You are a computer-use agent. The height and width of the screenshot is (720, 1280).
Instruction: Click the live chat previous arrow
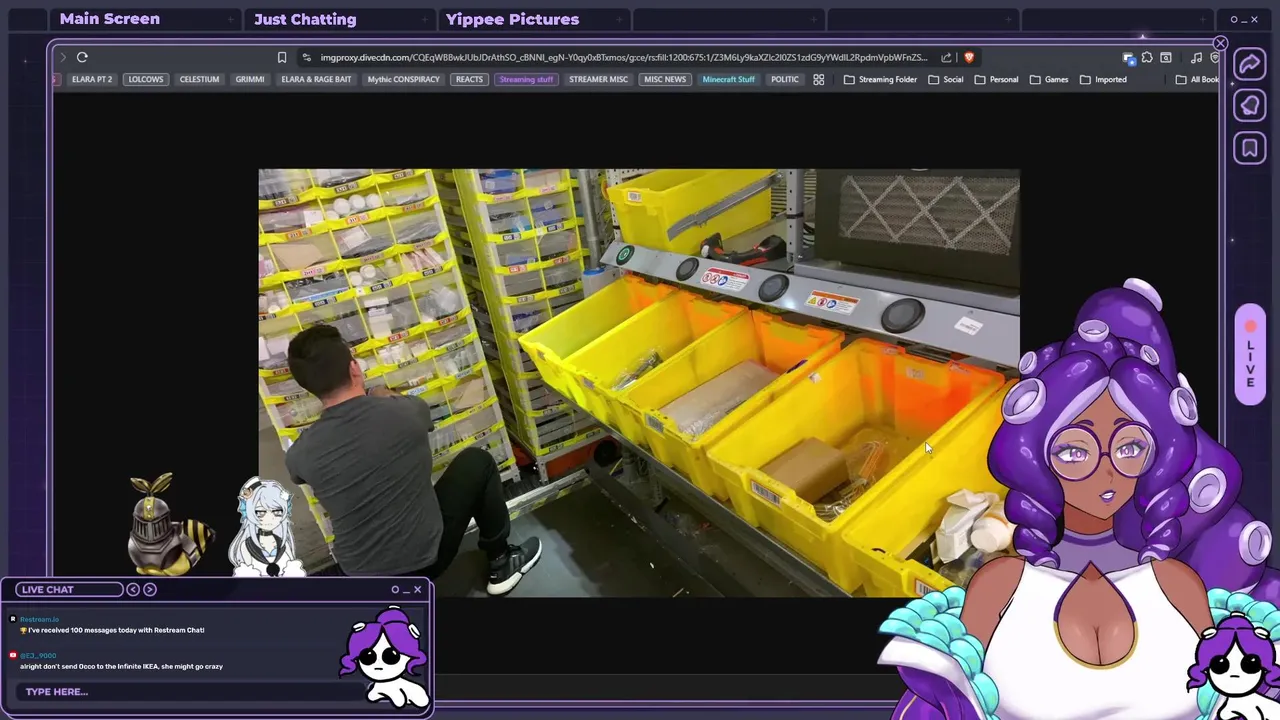[x=133, y=589]
